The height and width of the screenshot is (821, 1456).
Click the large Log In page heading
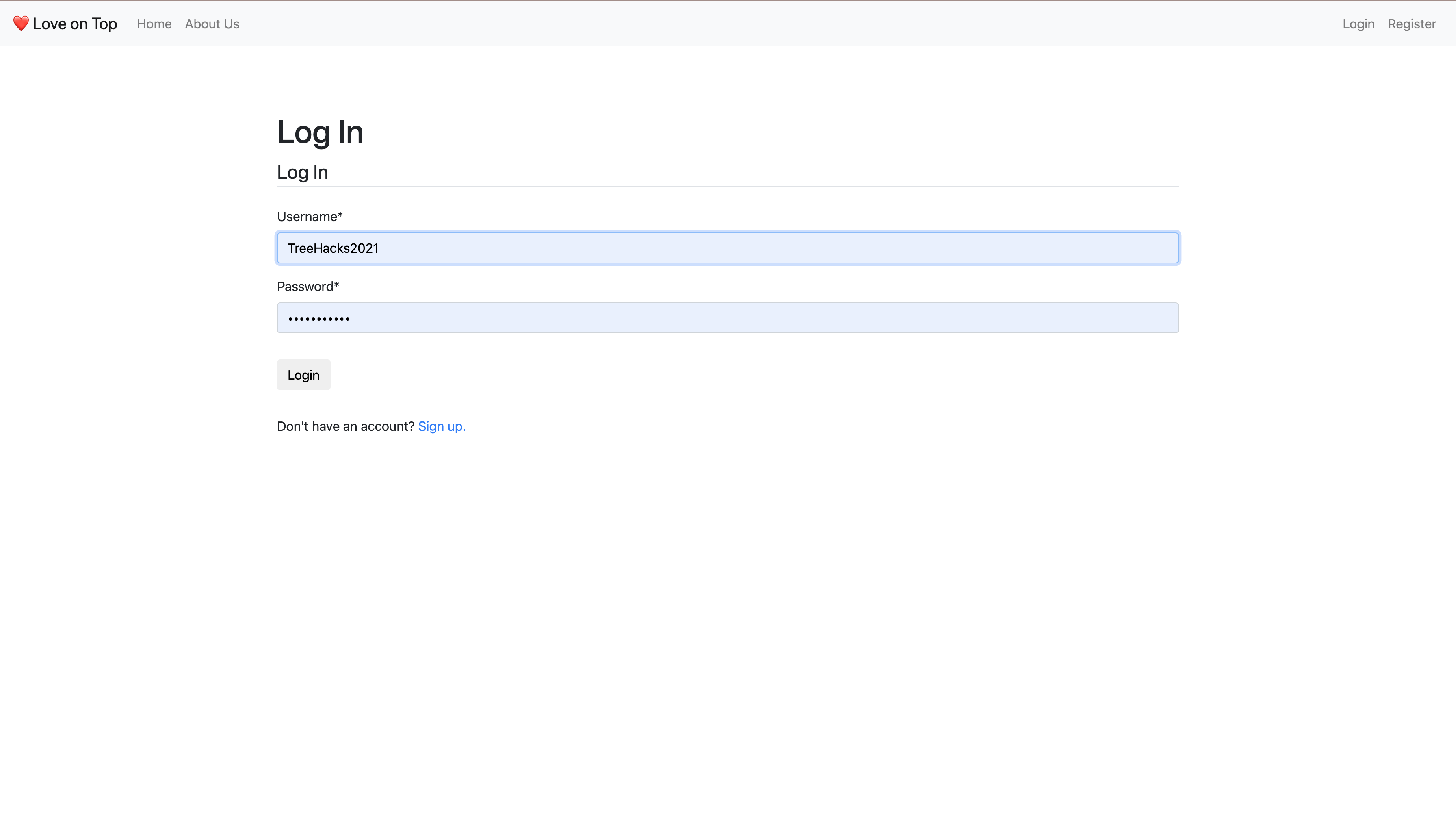(x=320, y=132)
